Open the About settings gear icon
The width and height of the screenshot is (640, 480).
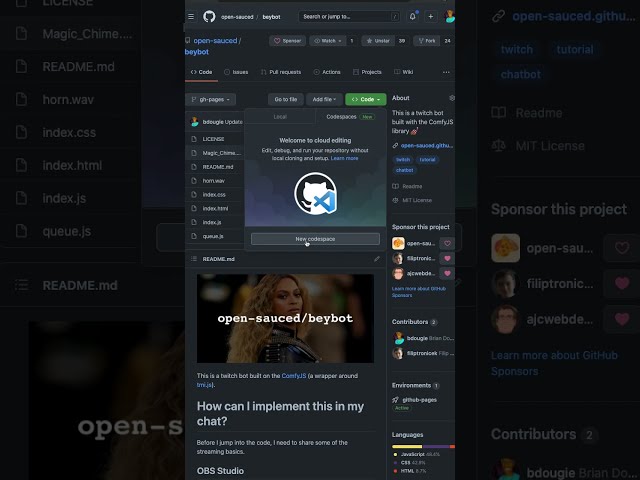pyautogui.click(x=452, y=98)
